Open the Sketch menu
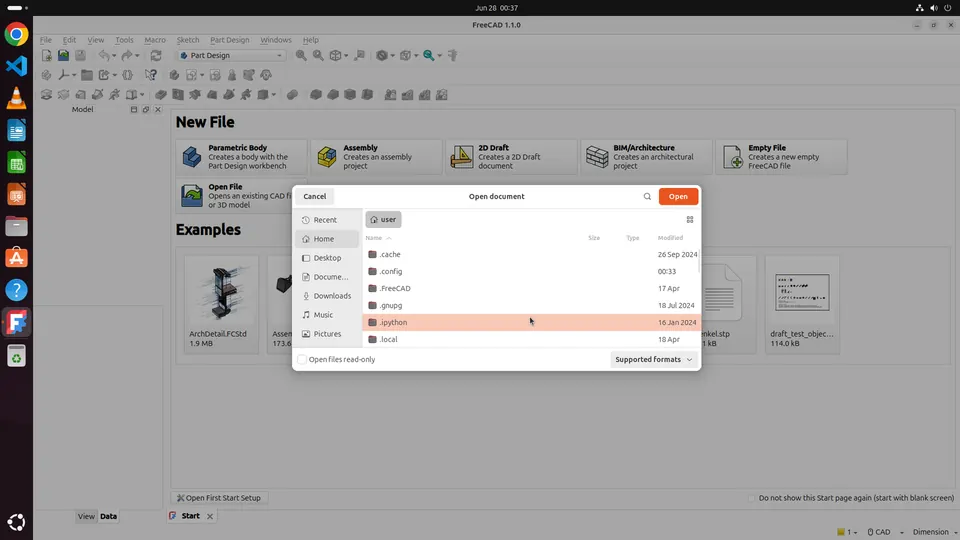 click(188, 40)
